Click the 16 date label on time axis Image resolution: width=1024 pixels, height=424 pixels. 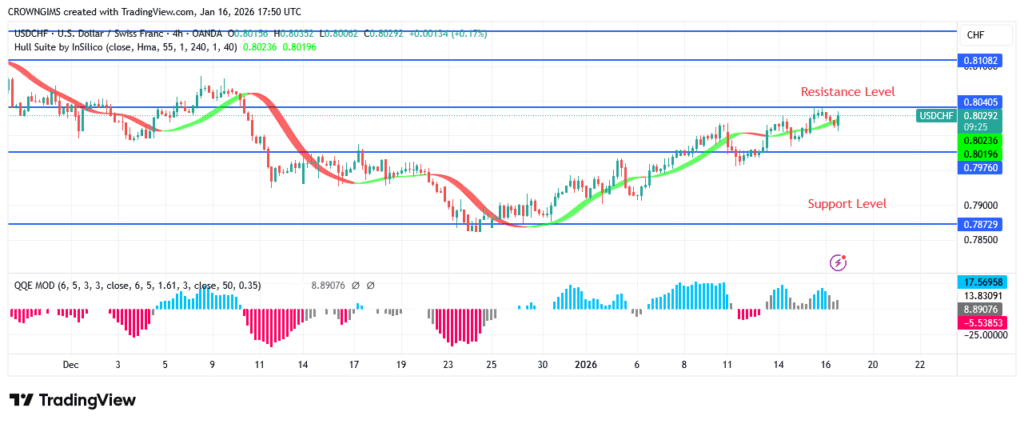[825, 365]
